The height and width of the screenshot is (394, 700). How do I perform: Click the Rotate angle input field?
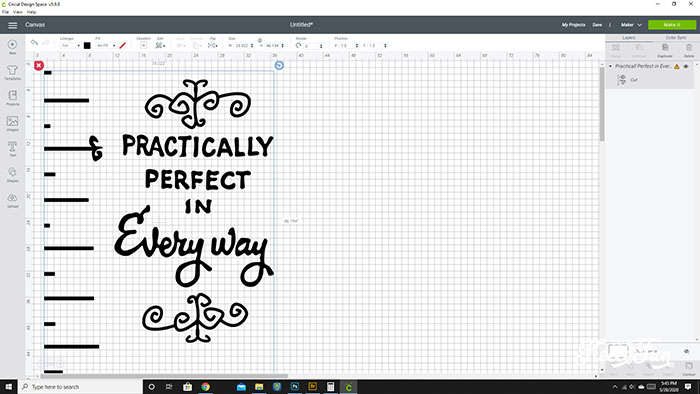coord(313,46)
